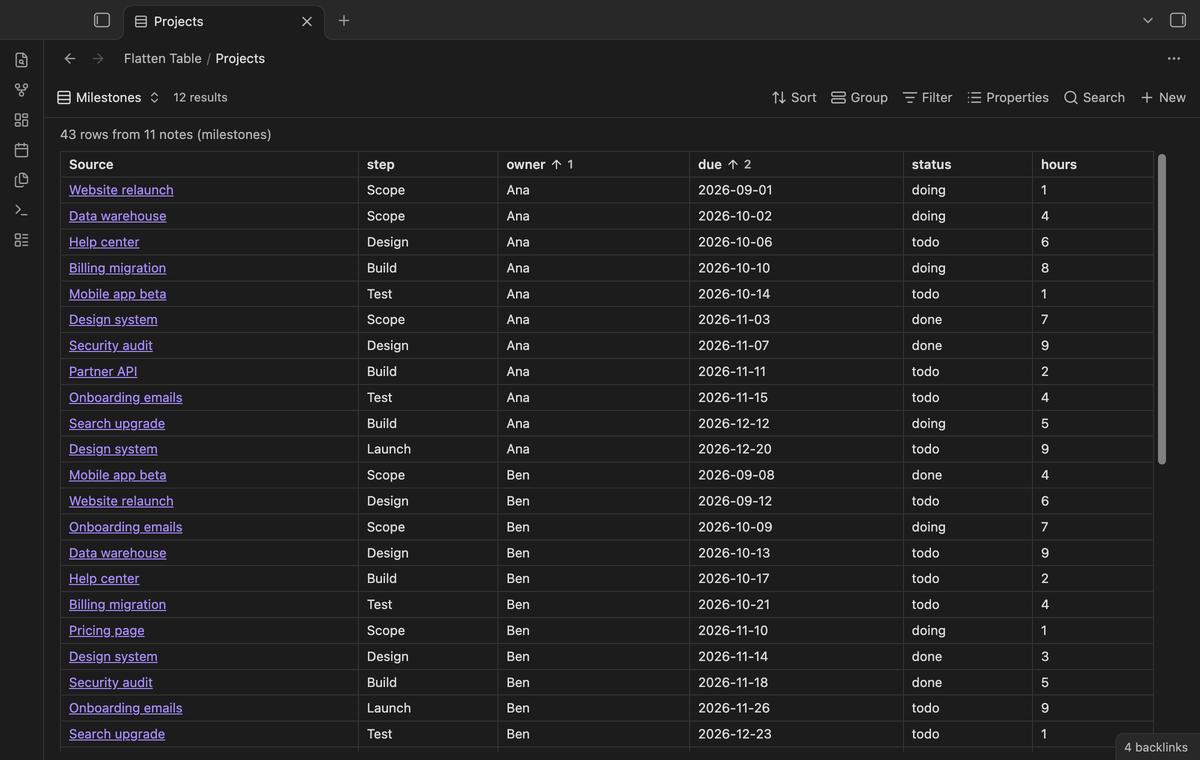Open Help center link in Ana's Design row
Image resolution: width=1200 pixels, height=760 pixels.
pyautogui.click(x=104, y=242)
